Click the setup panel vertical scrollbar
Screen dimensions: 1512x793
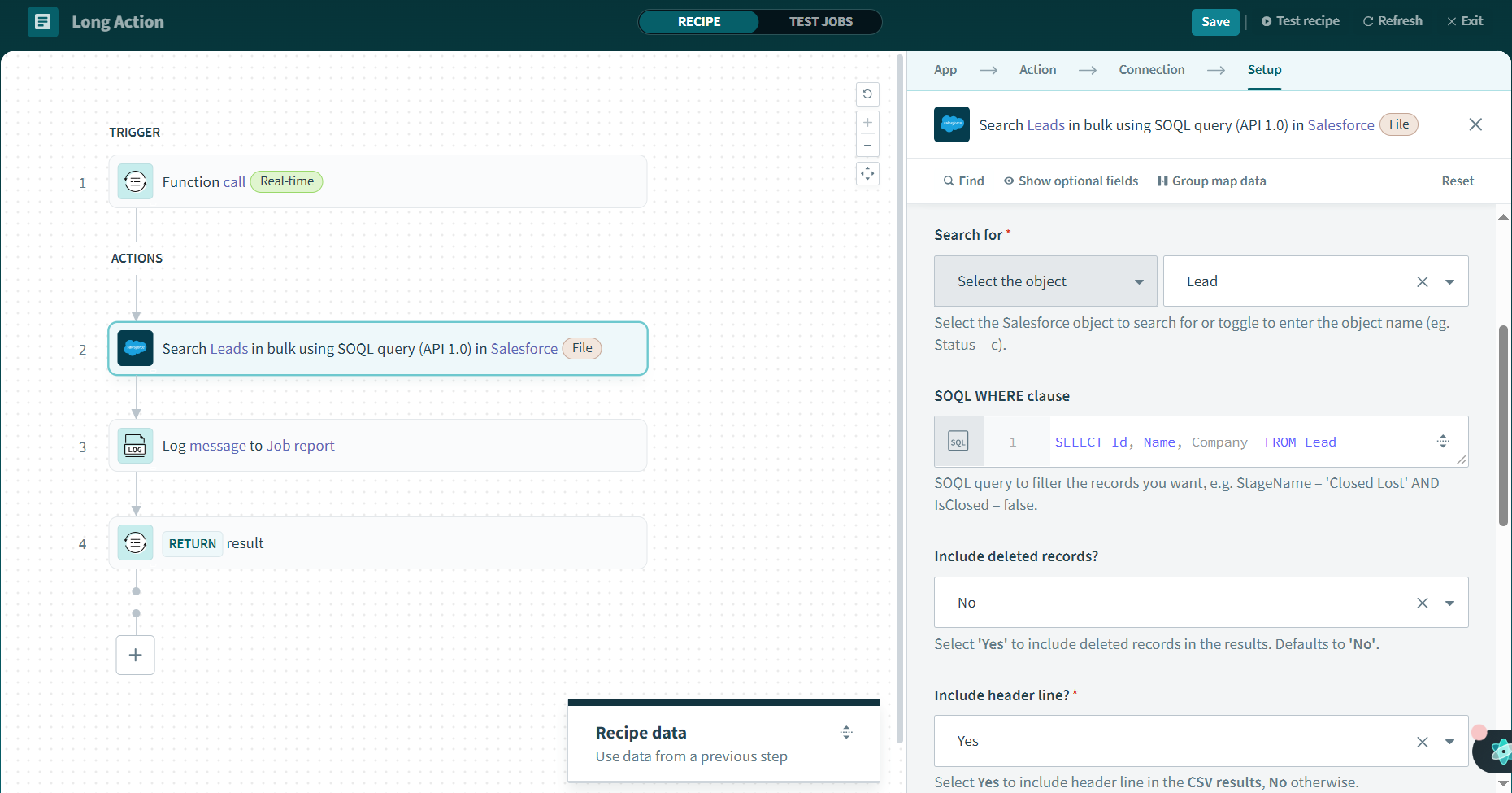(x=1503, y=425)
